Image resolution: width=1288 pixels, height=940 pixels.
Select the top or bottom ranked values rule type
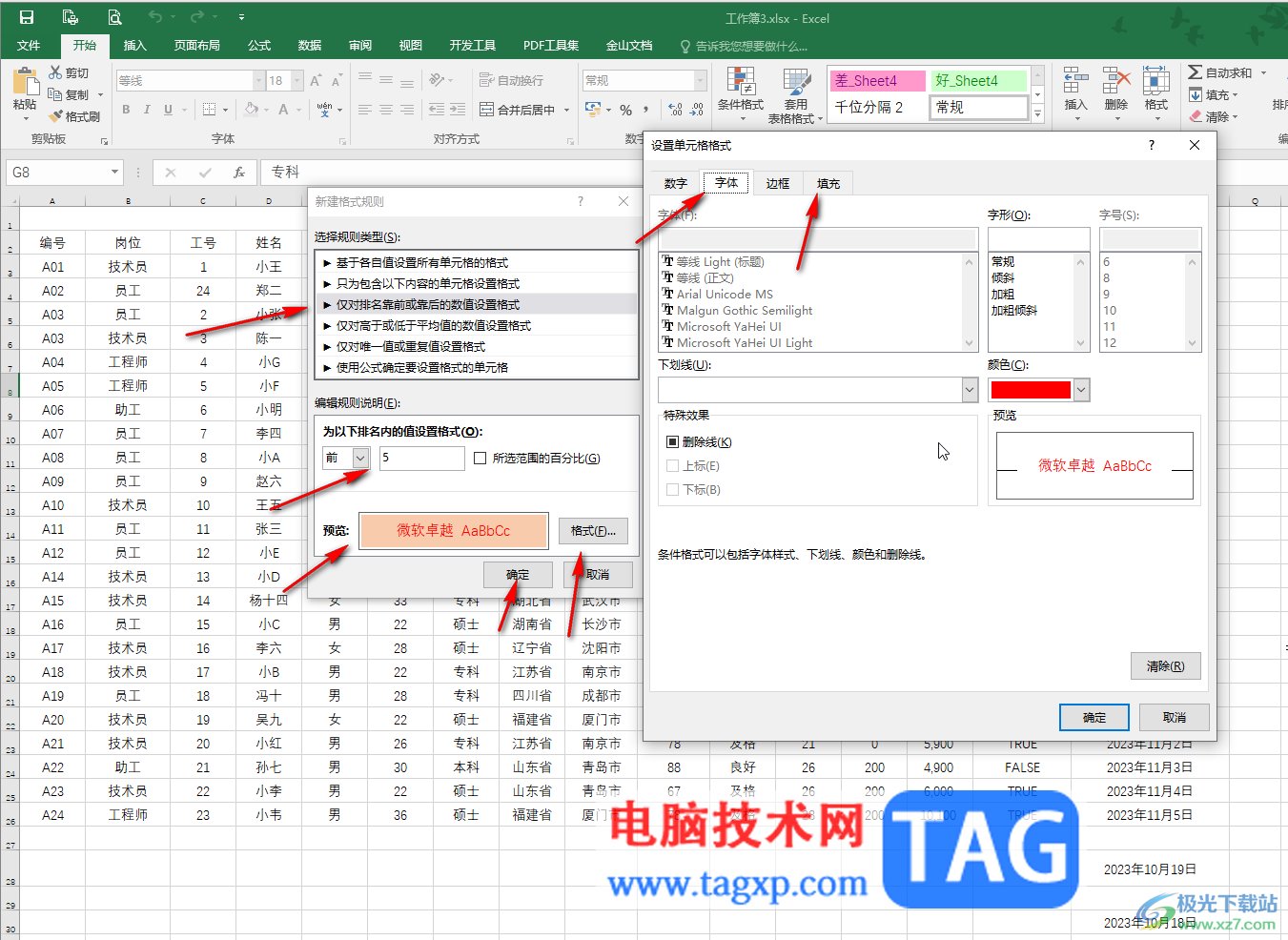[x=476, y=305]
